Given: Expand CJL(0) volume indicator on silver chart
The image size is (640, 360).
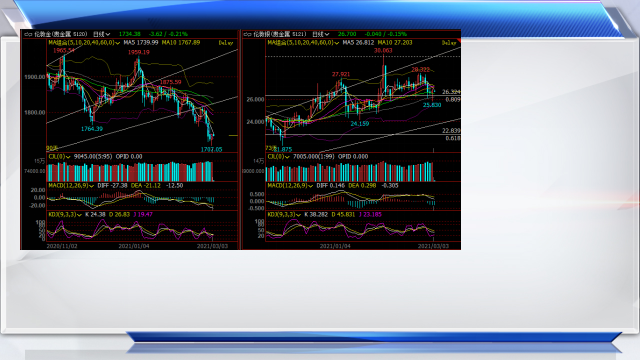Looking at the screenshot, I should point(278,157).
